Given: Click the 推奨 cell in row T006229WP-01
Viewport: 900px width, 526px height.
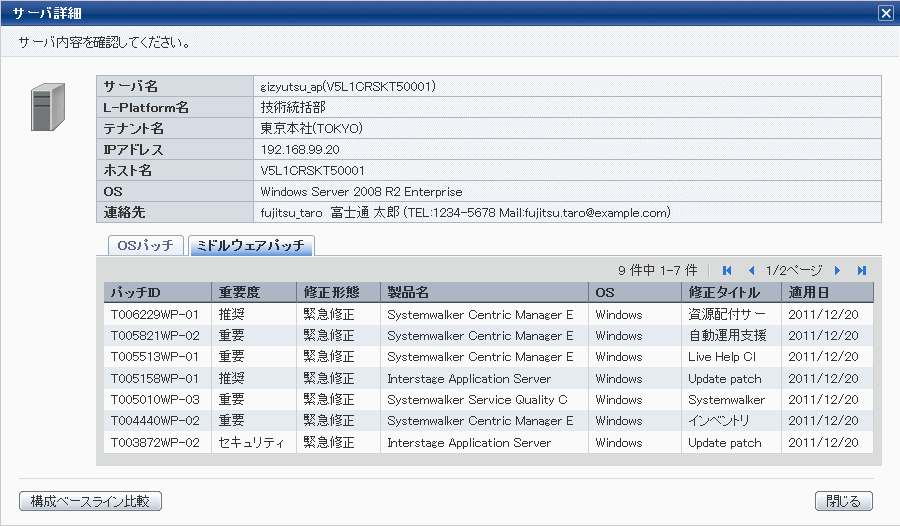Looking at the screenshot, I should (x=231, y=315).
